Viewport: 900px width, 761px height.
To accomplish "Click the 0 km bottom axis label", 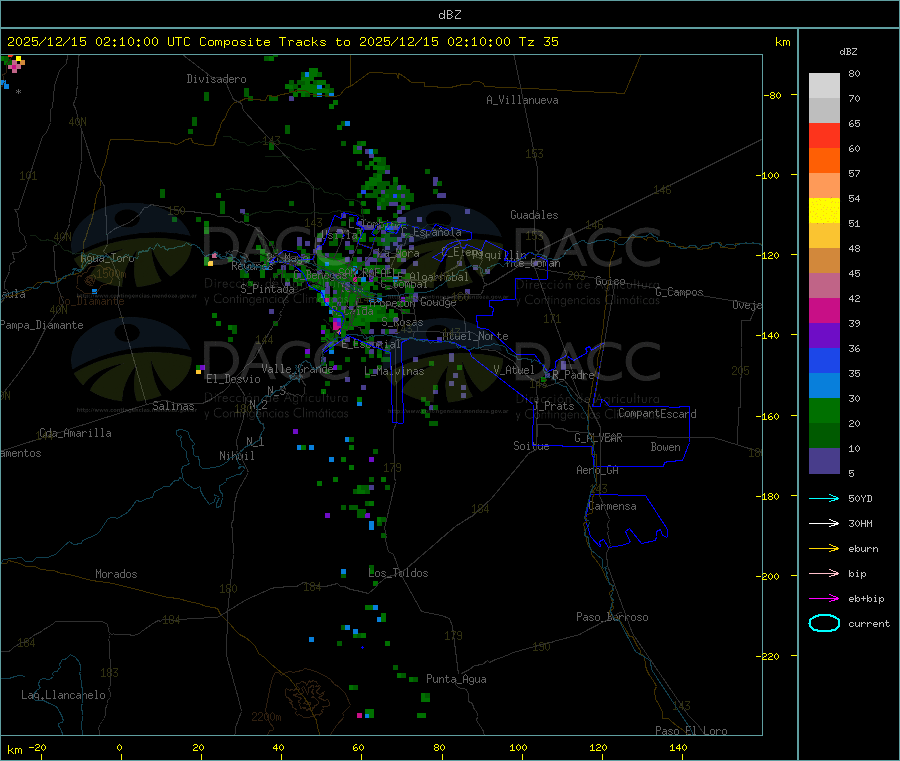I will click(119, 747).
